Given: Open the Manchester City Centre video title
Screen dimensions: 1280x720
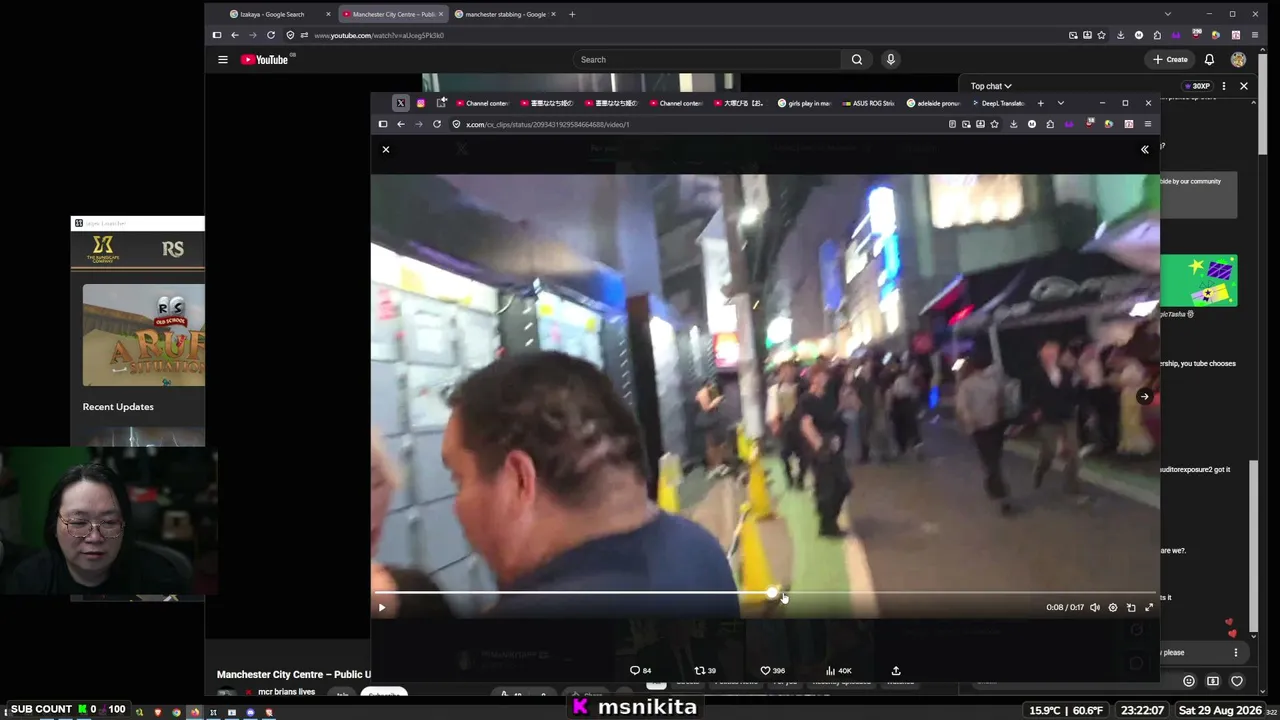Looking at the screenshot, I should click(x=294, y=675).
